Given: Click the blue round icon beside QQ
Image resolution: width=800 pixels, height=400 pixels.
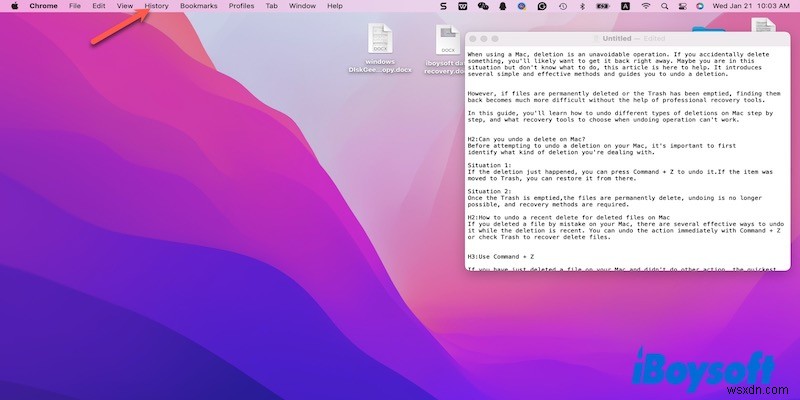Looking at the screenshot, I should pos(522,6).
